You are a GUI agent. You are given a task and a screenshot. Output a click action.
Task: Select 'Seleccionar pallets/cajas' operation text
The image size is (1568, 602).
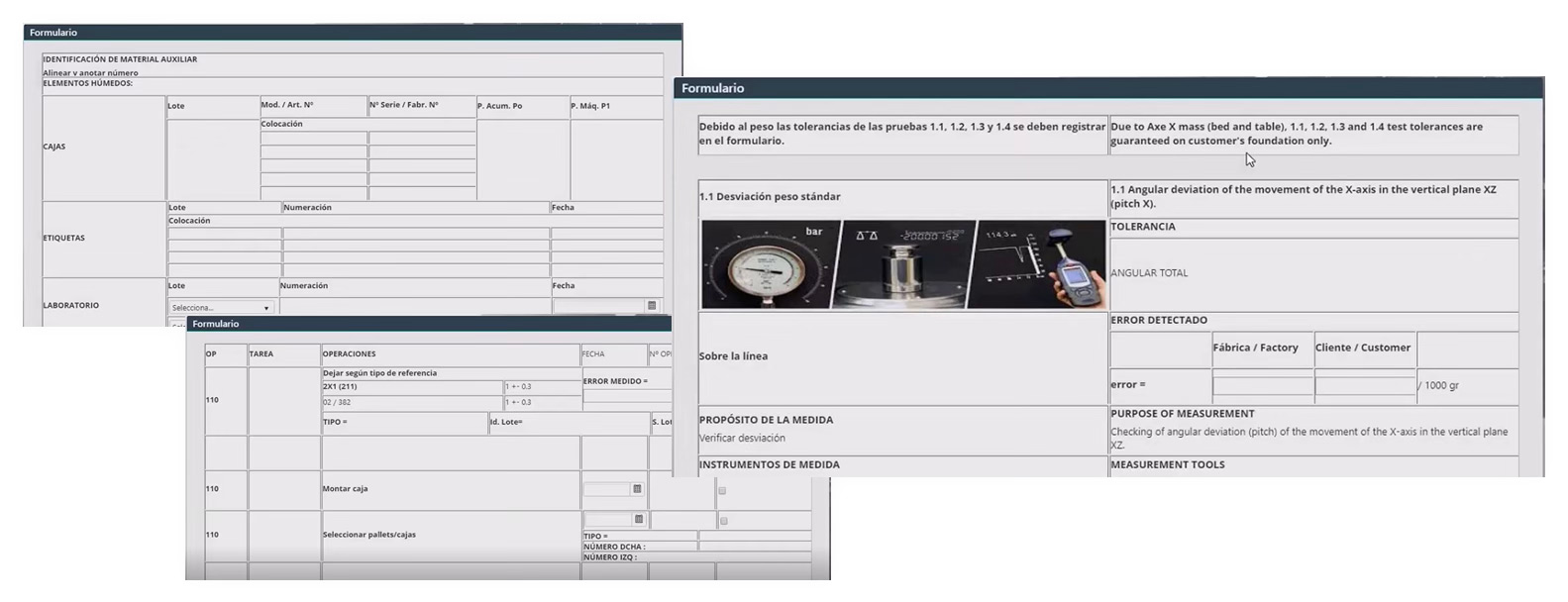(369, 535)
